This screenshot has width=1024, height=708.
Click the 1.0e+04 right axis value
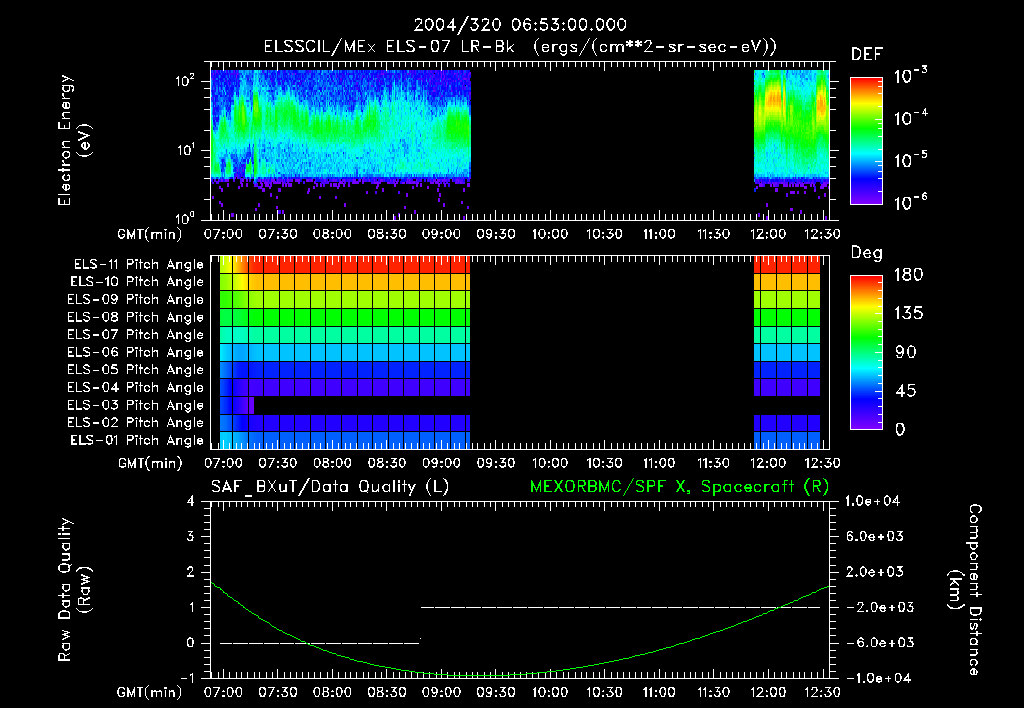point(872,501)
